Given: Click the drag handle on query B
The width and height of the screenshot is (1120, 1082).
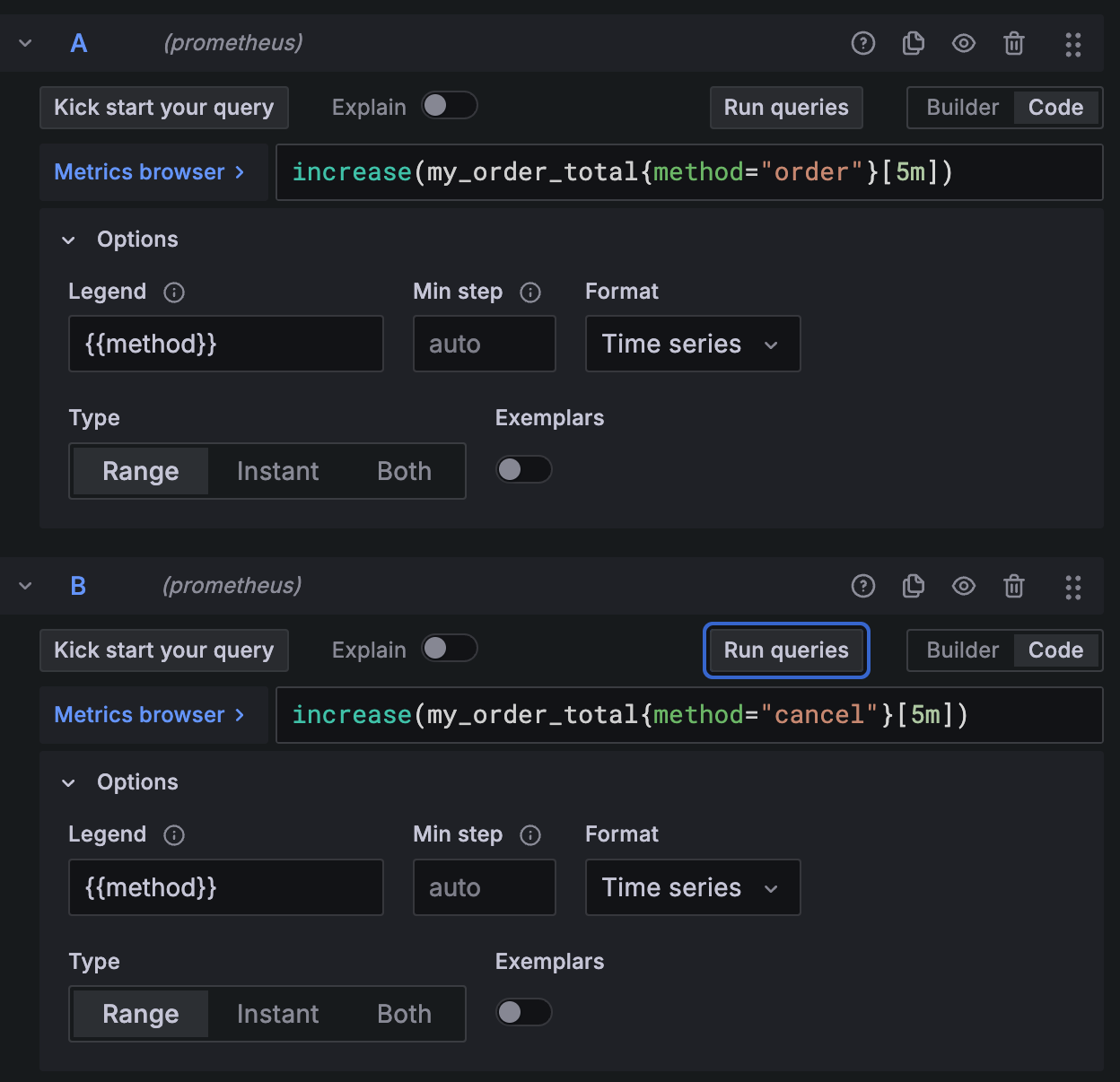Looking at the screenshot, I should pos(1073,587).
